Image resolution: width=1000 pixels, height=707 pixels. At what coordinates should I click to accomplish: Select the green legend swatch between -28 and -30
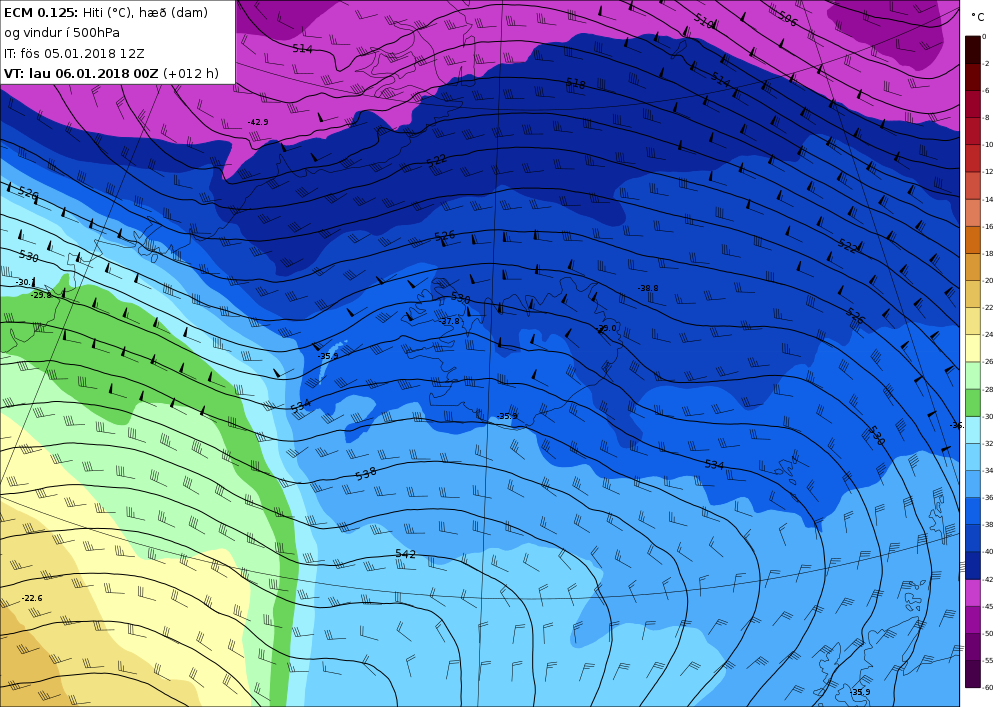(973, 403)
